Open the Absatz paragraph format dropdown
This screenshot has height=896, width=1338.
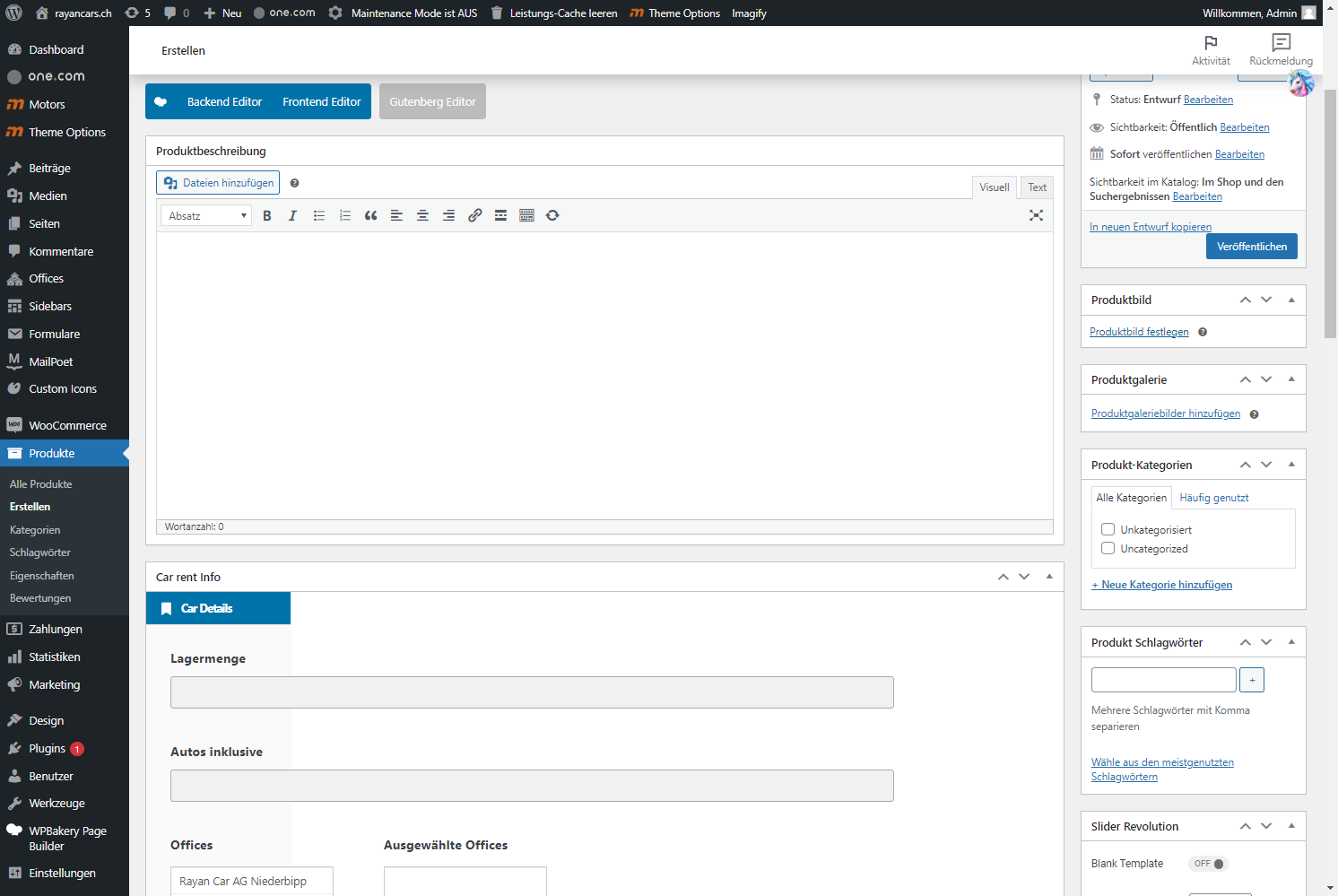[206, 215]
